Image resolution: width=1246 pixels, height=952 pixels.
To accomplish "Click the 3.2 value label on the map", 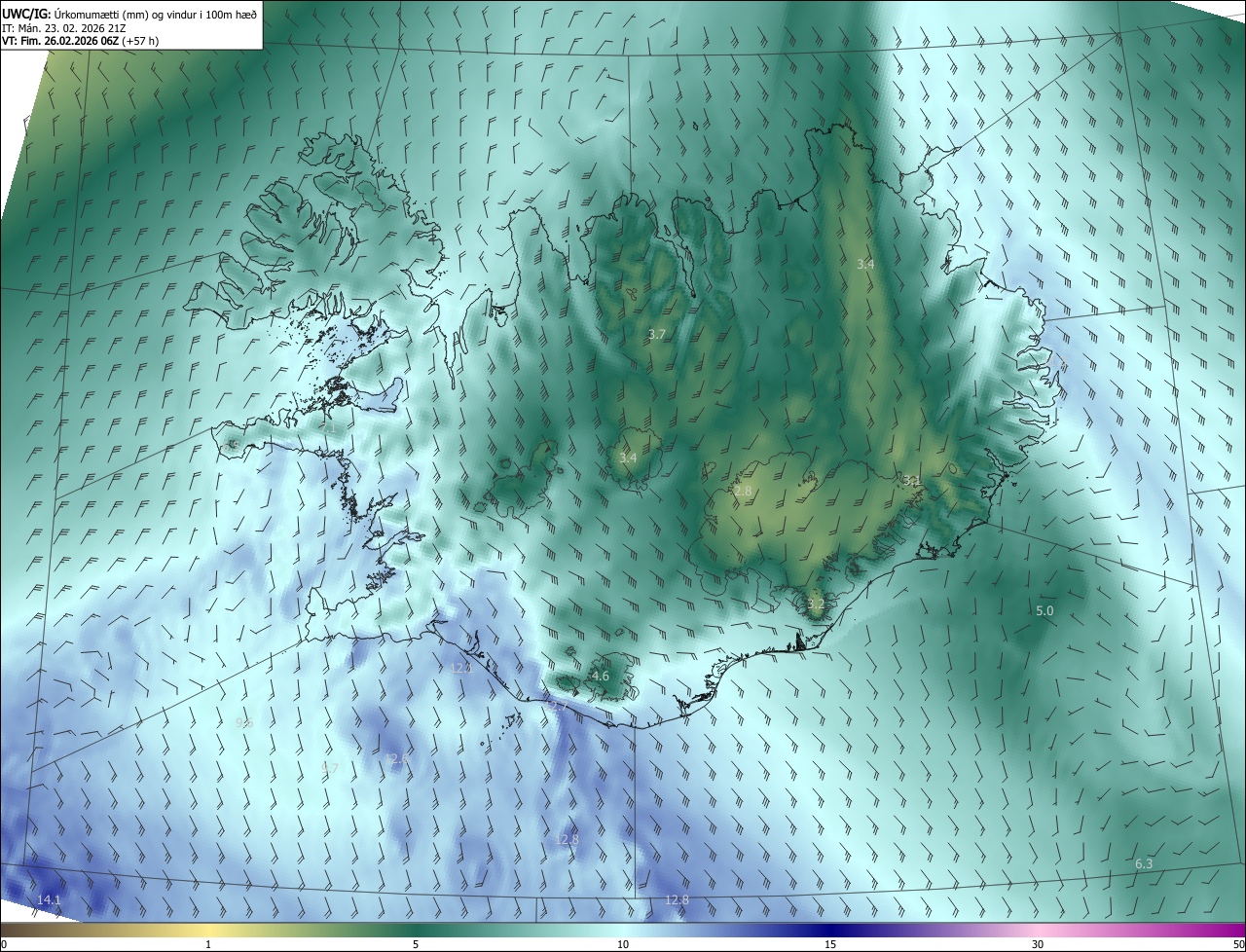I will tap(816, 604).
